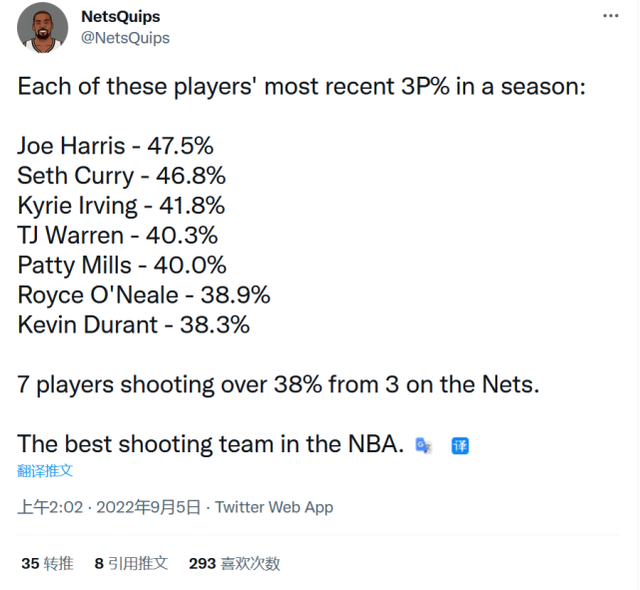Open the three-dot more options menu
Viewport: 640px width, 590px height.
[x=611, y=16]
